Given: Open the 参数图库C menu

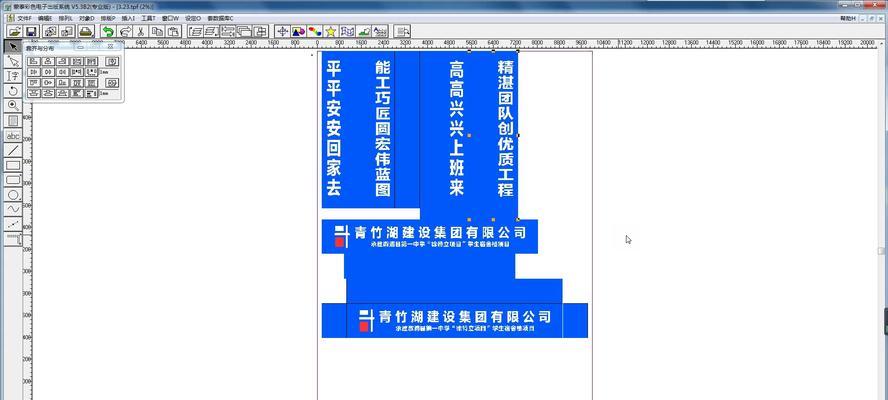Looking at the screenshot, I should click(x=220, y=18).
